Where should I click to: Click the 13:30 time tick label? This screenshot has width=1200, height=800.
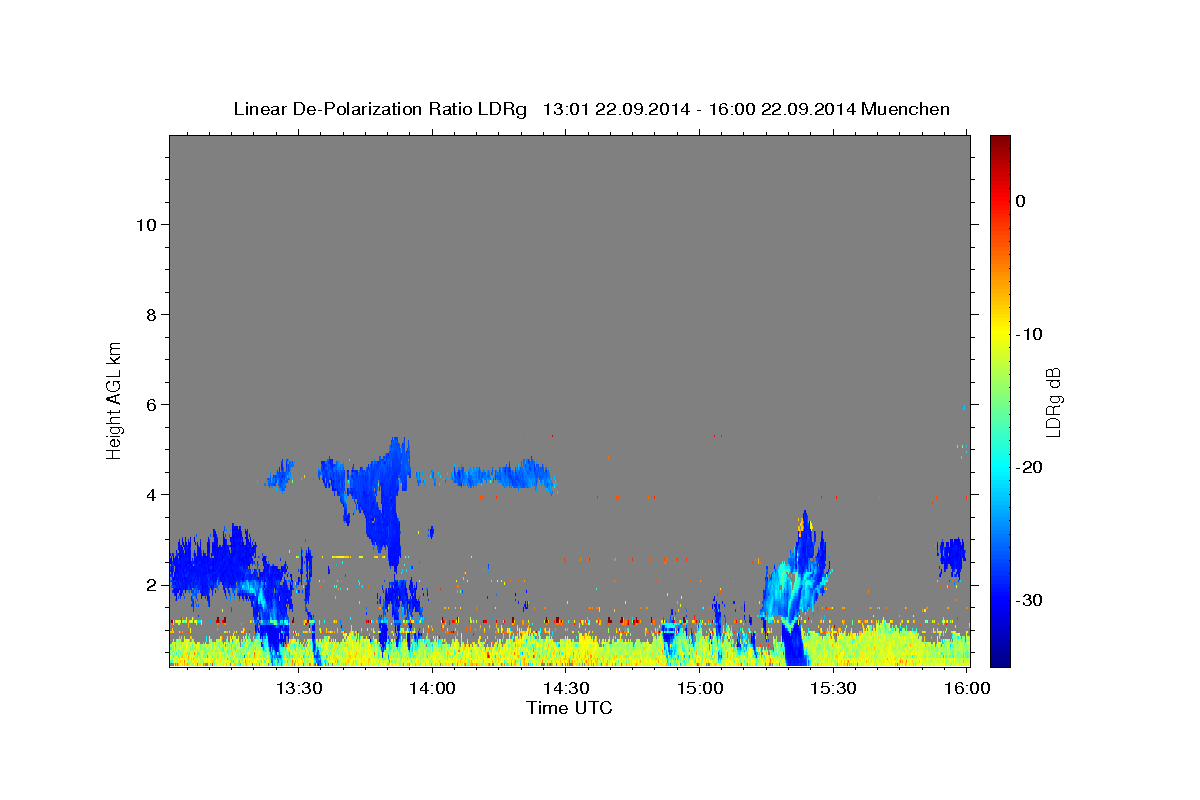298,688
